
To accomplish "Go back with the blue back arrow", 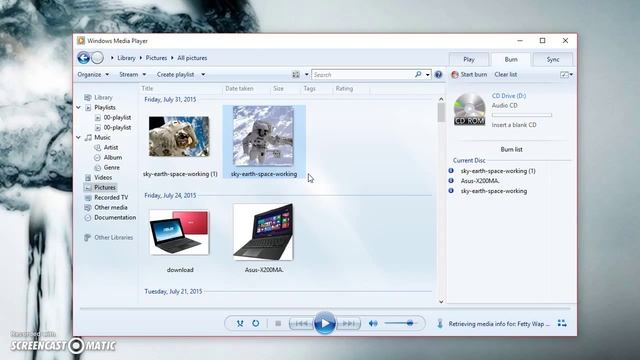I will pos(84,58).
